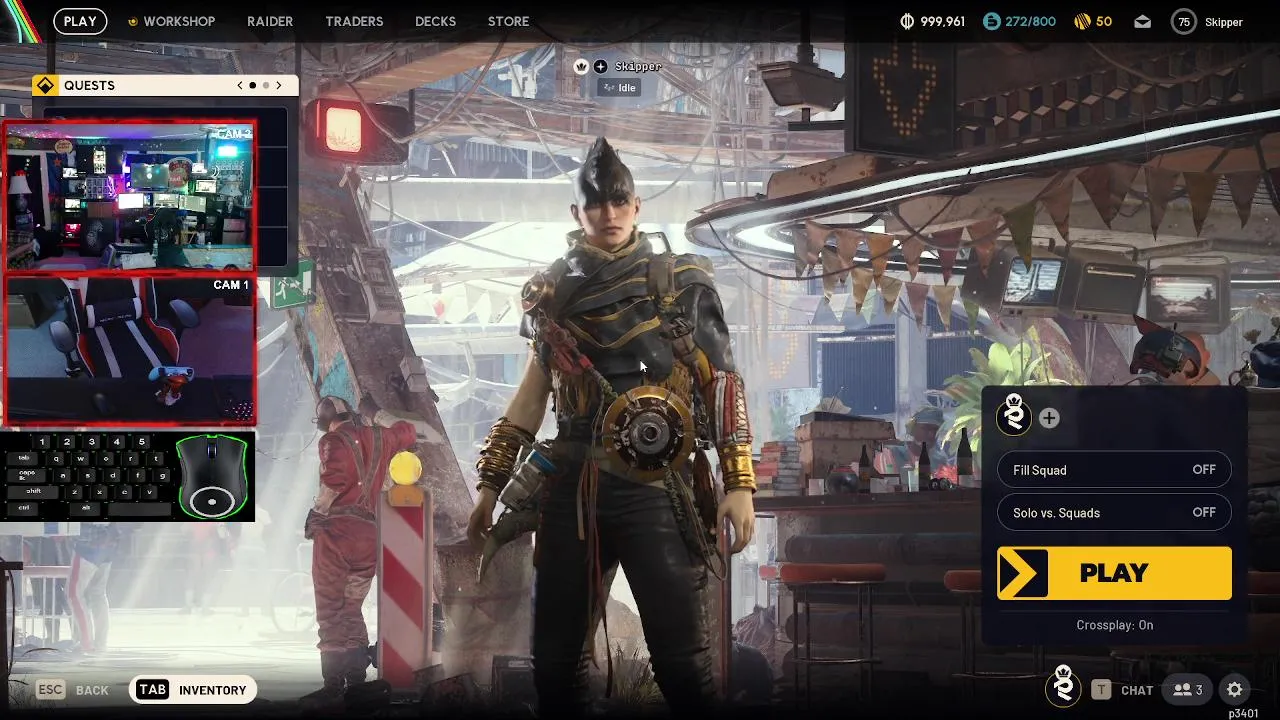Click the T key chat icon

pos(1101,689)
